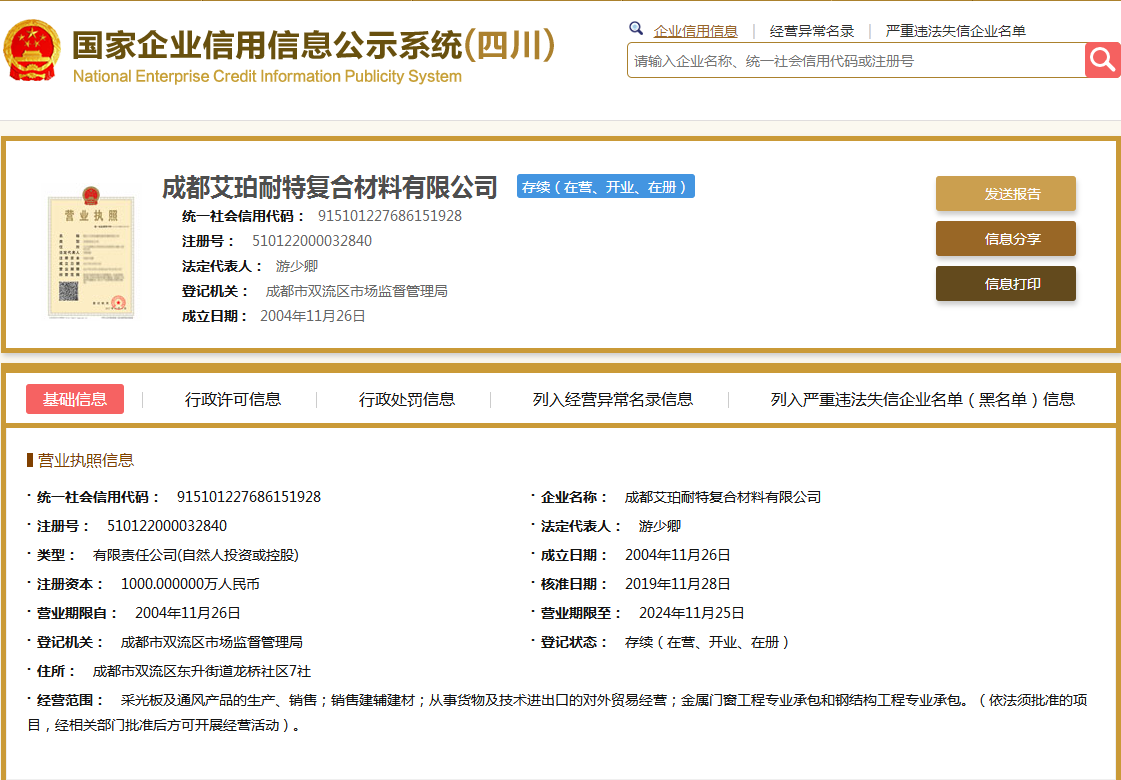Click the small search icon beside 企业信用信息
1121x780 pixels.
point(636,29)
